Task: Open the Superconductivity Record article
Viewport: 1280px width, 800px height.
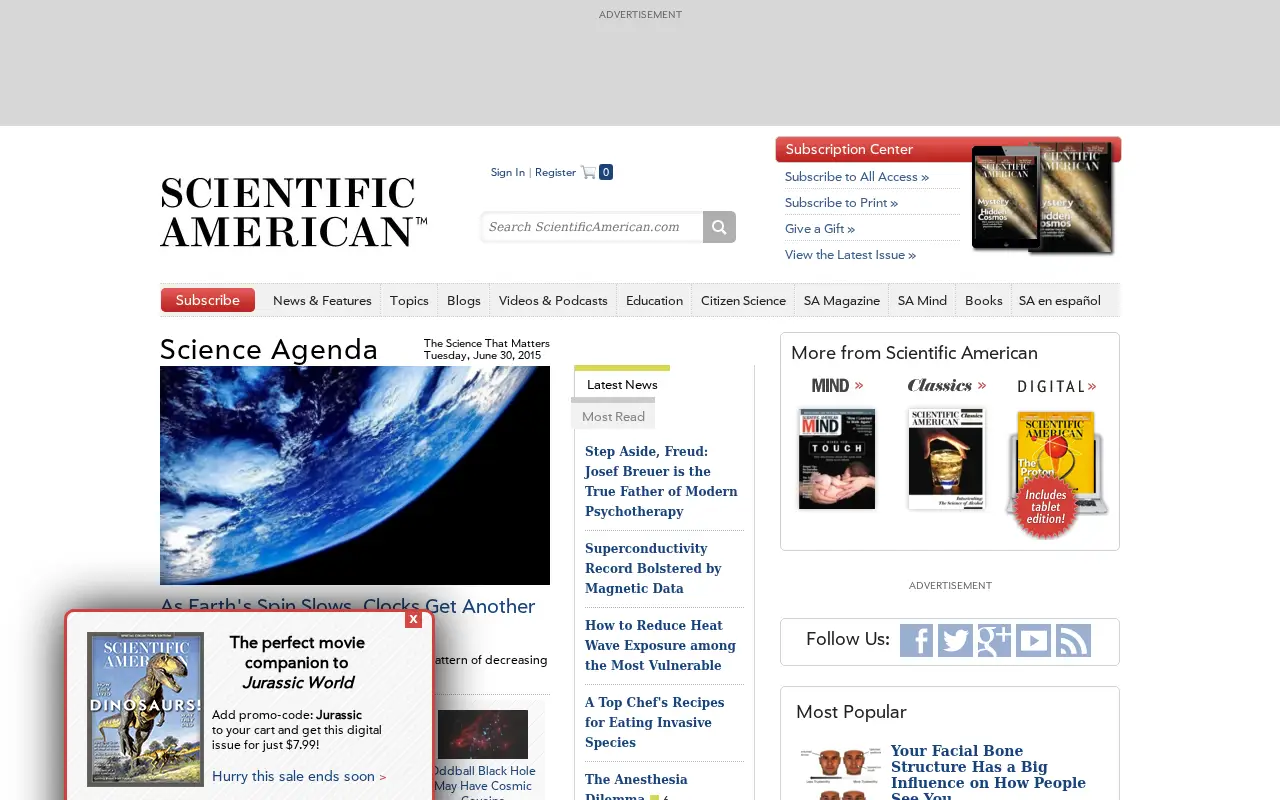Action: click(654, 568)
